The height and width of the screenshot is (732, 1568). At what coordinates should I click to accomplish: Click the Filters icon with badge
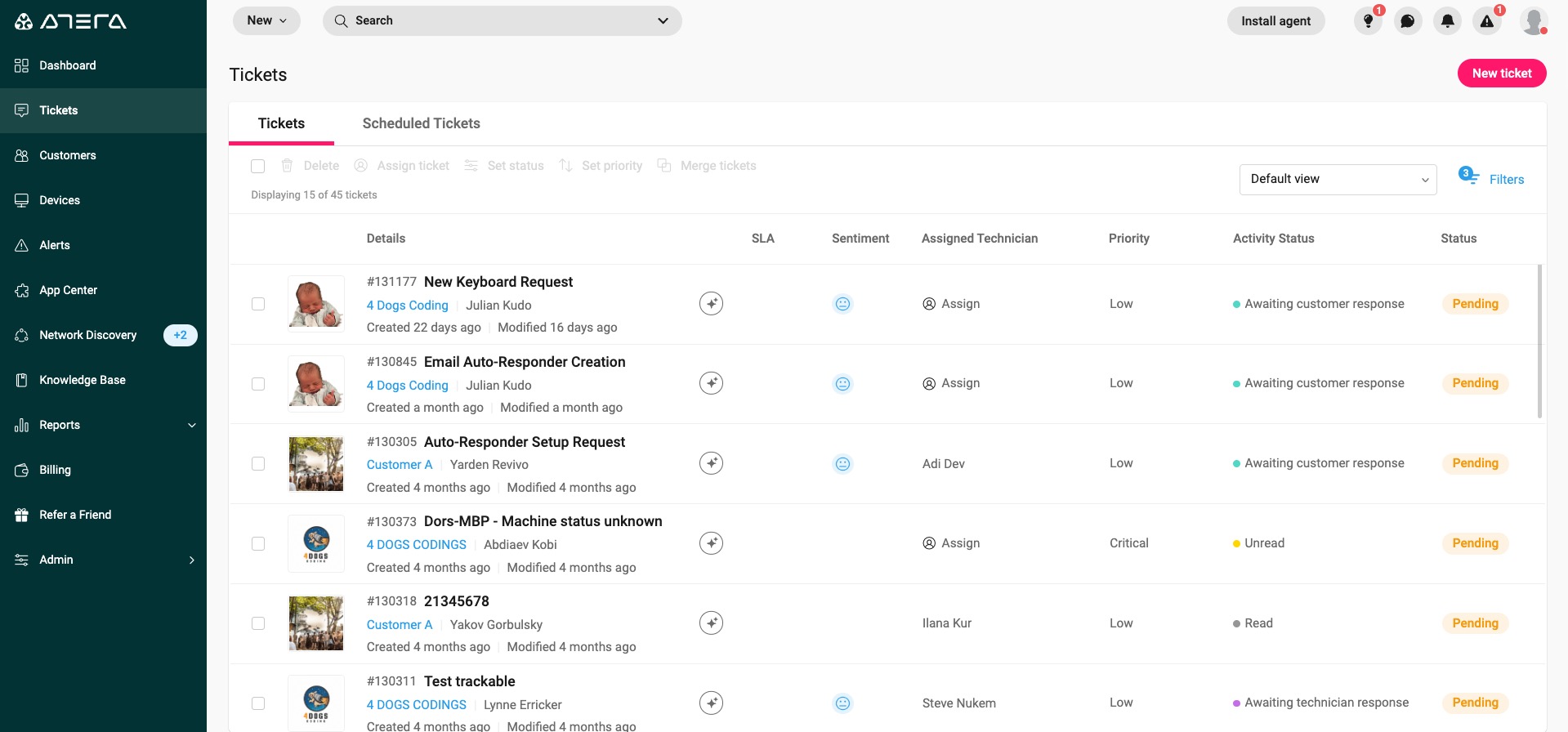[1468, 176]
